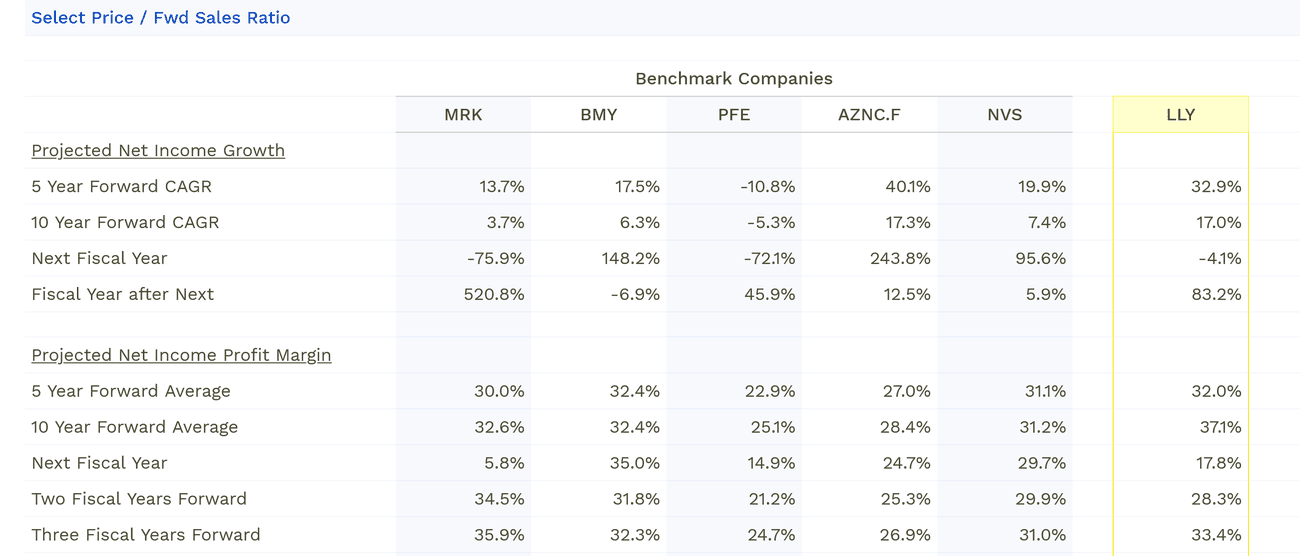Click MRK's 520.8% Fiscal Year after Next value

(x=494, y=294)
